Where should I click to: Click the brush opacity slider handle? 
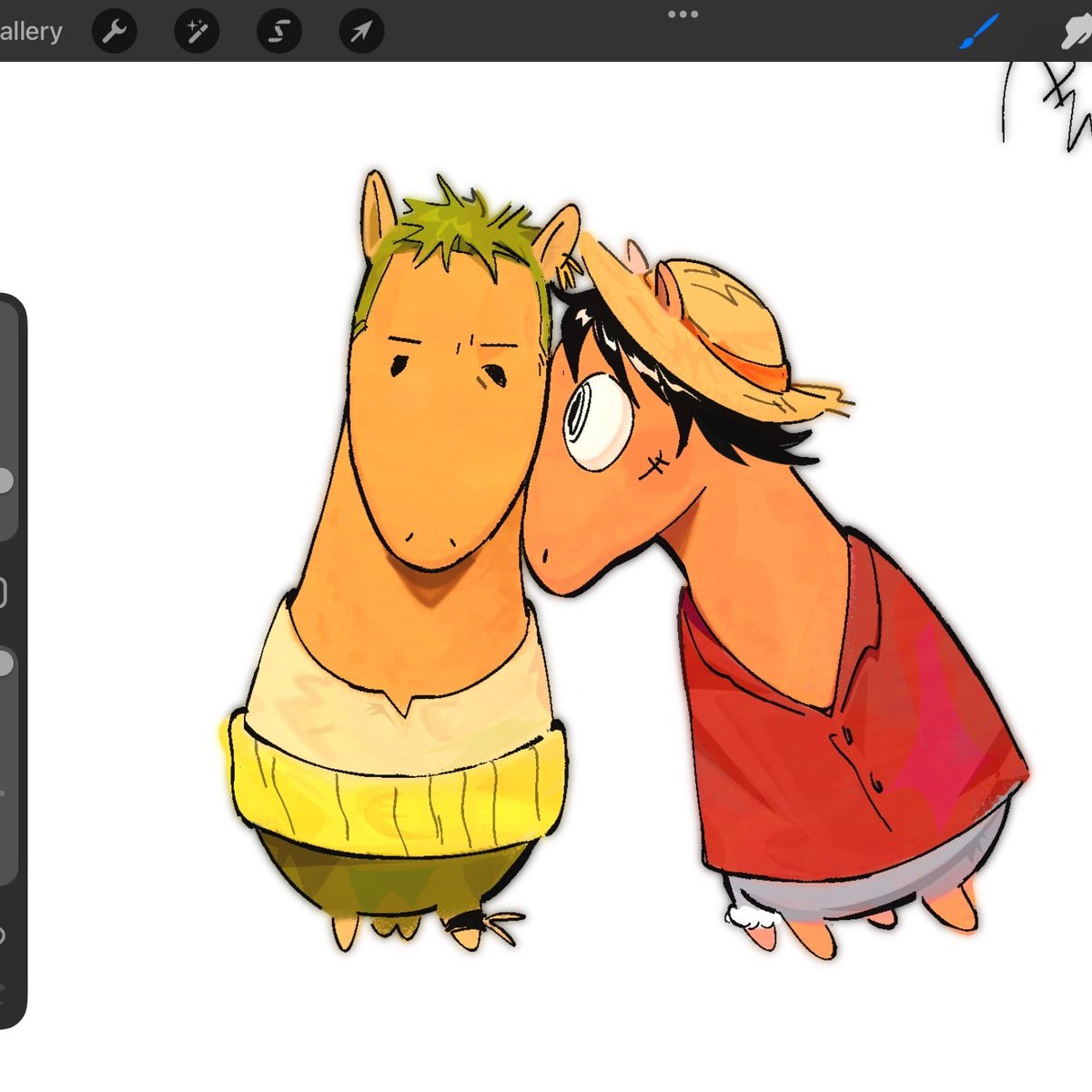pos(4,663)
